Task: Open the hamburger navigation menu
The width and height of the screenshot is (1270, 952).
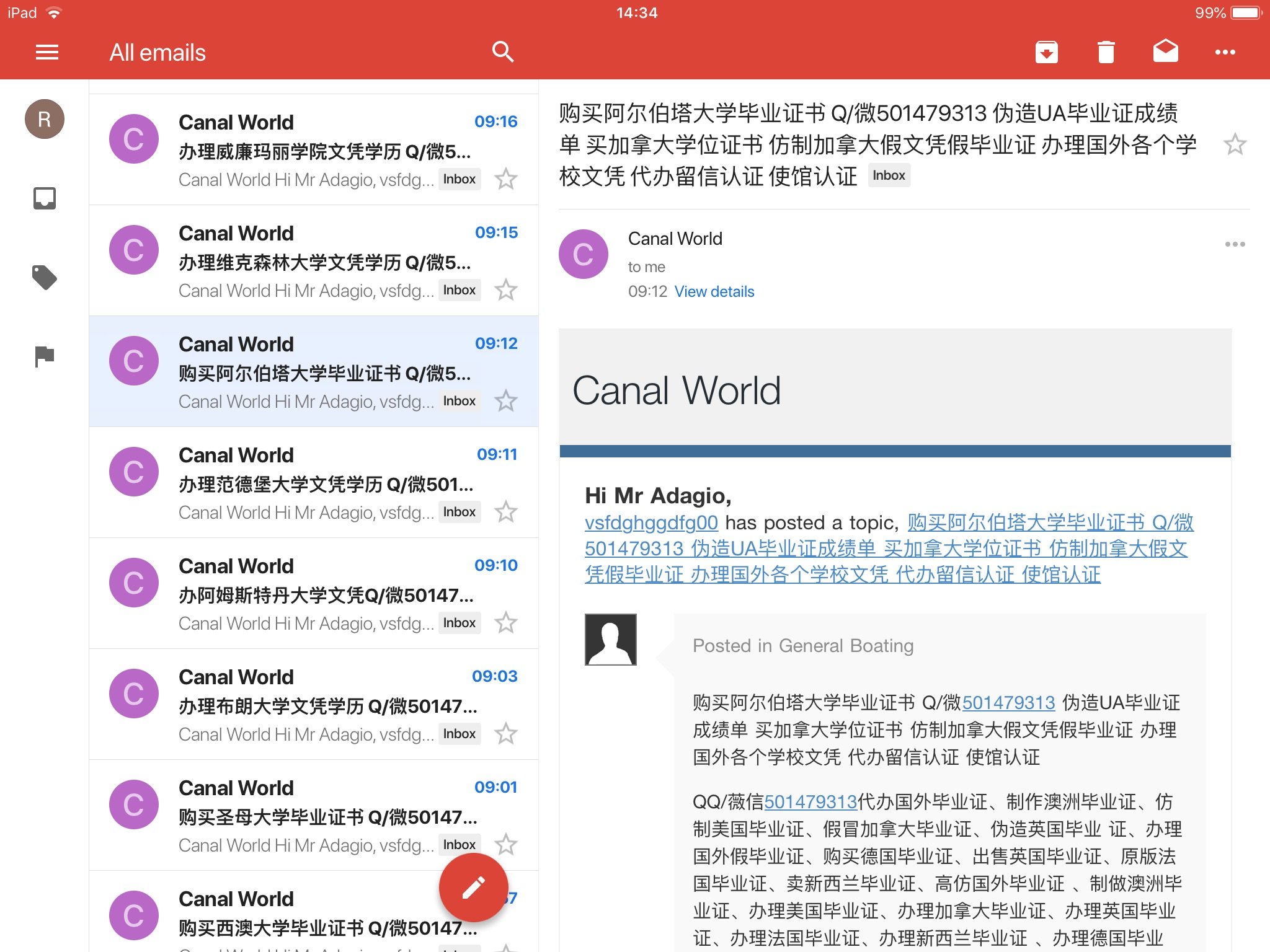Action: [47, 53]
